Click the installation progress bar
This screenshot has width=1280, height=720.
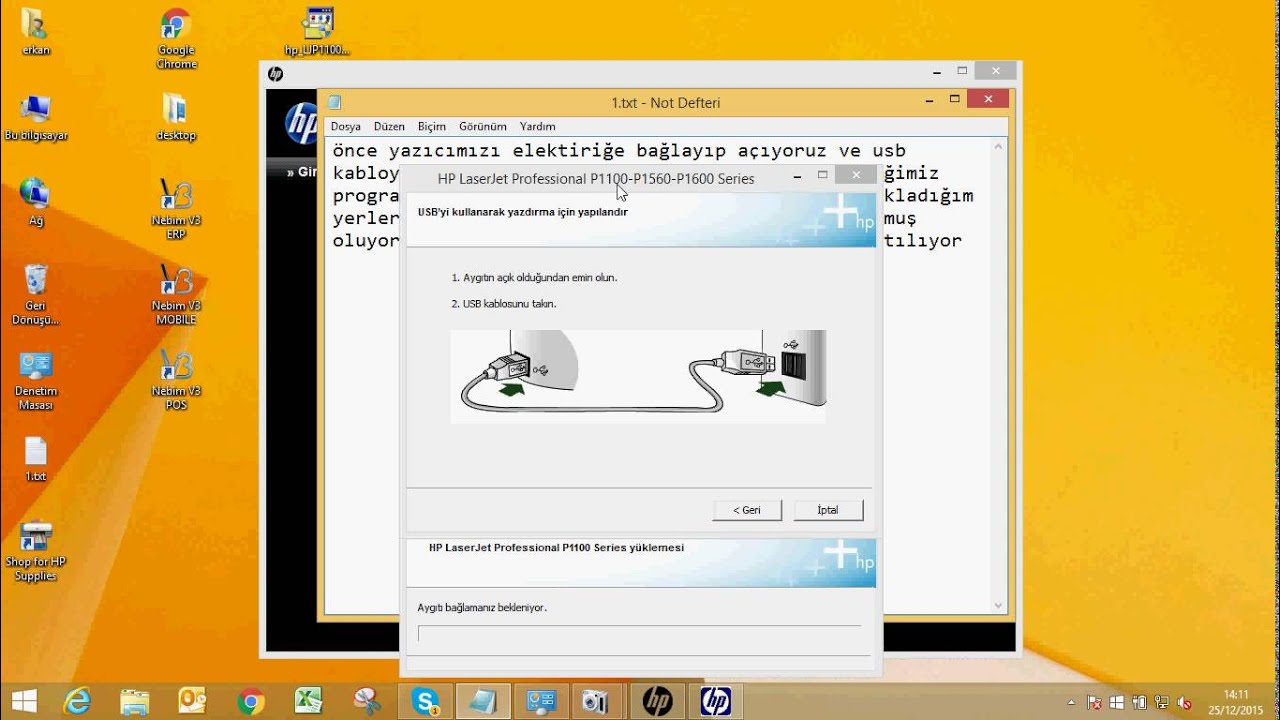(639, 633)
